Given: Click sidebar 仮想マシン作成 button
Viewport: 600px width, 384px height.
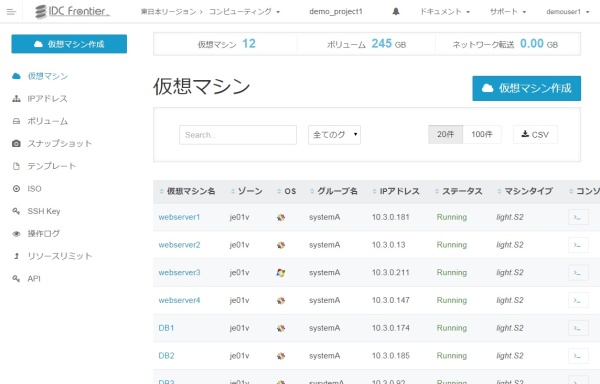Looking at the screenshot, I should (69, 44).
